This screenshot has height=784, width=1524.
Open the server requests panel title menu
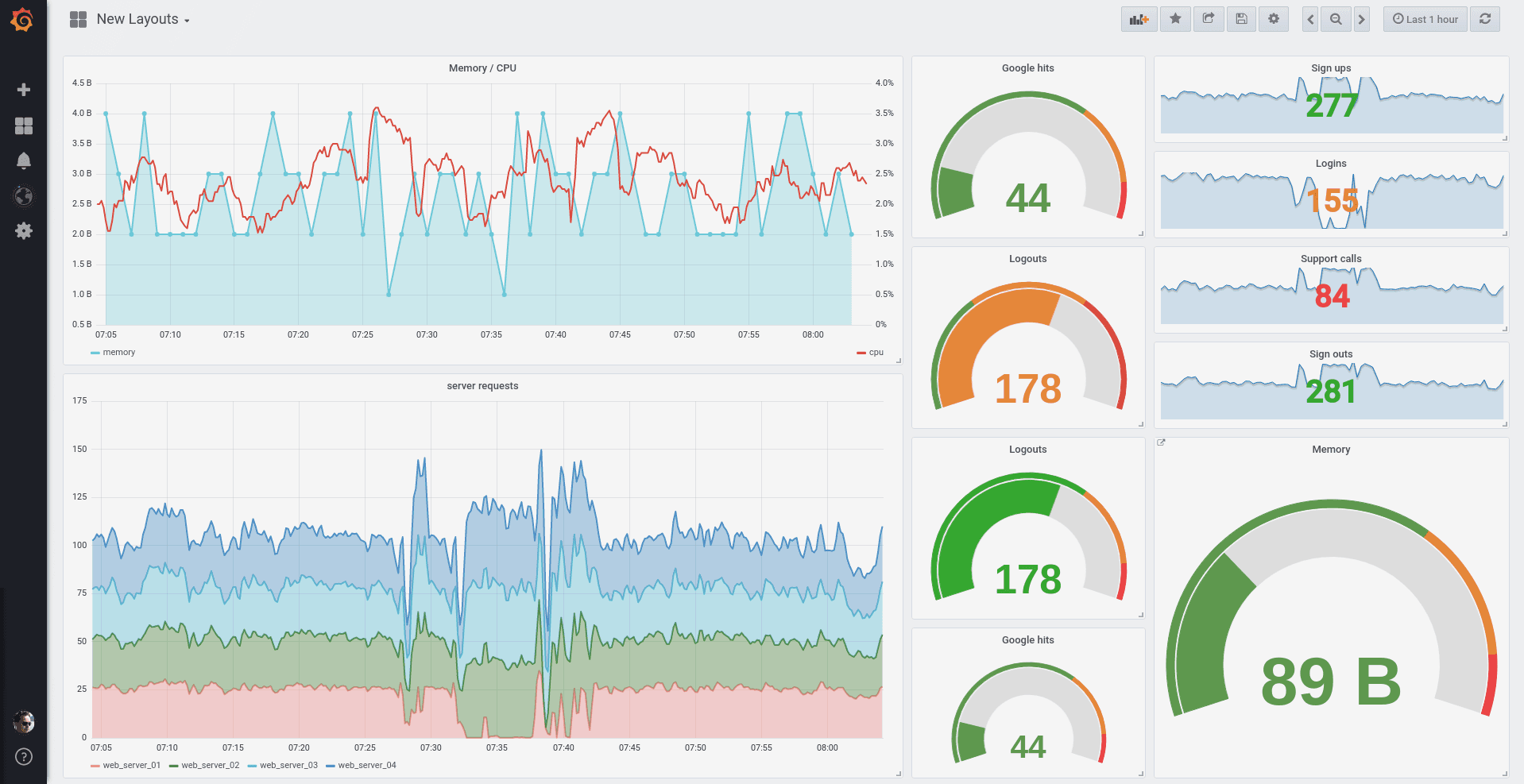482,386
